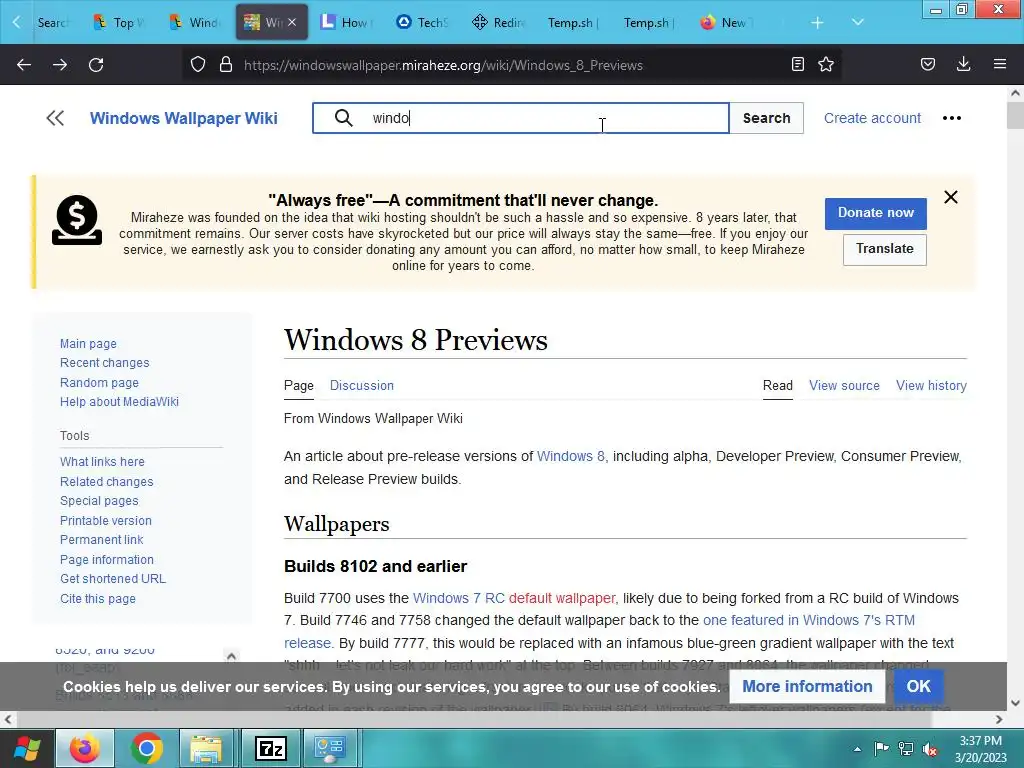The image size is (1024, 768).
Task: Open the Firefox downloads icon
Action: [963, 65]
